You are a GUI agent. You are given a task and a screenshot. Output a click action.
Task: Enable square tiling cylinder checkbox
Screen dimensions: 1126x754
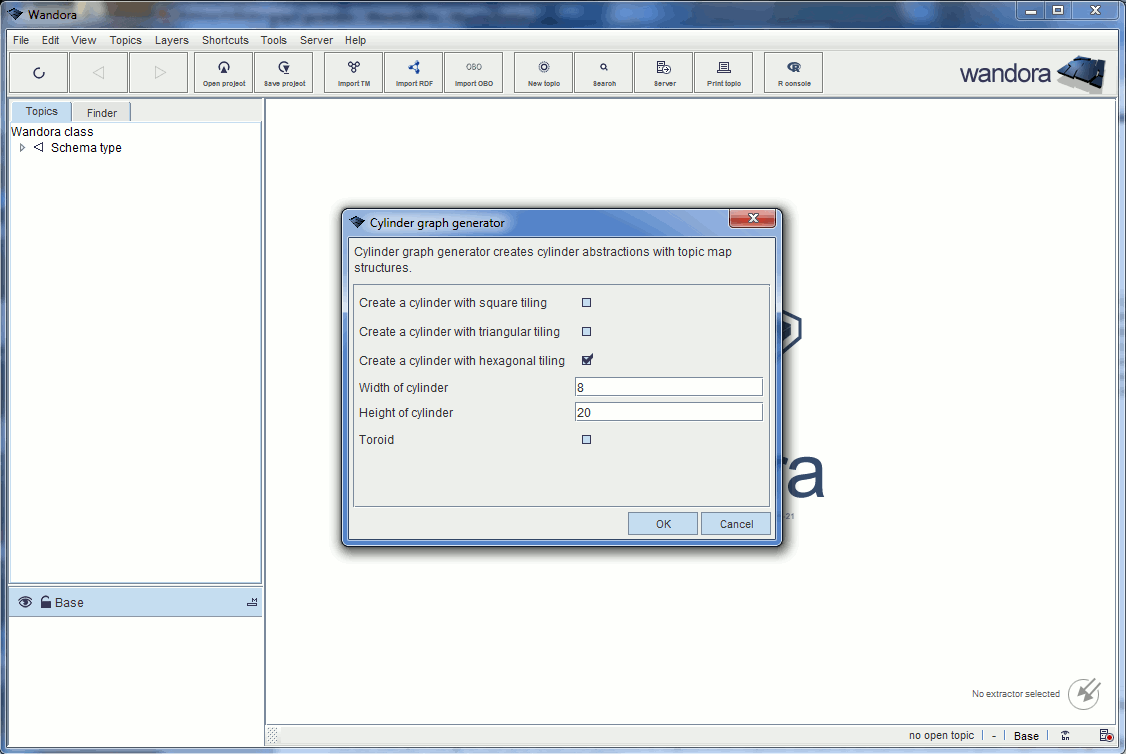click(587, 302)
